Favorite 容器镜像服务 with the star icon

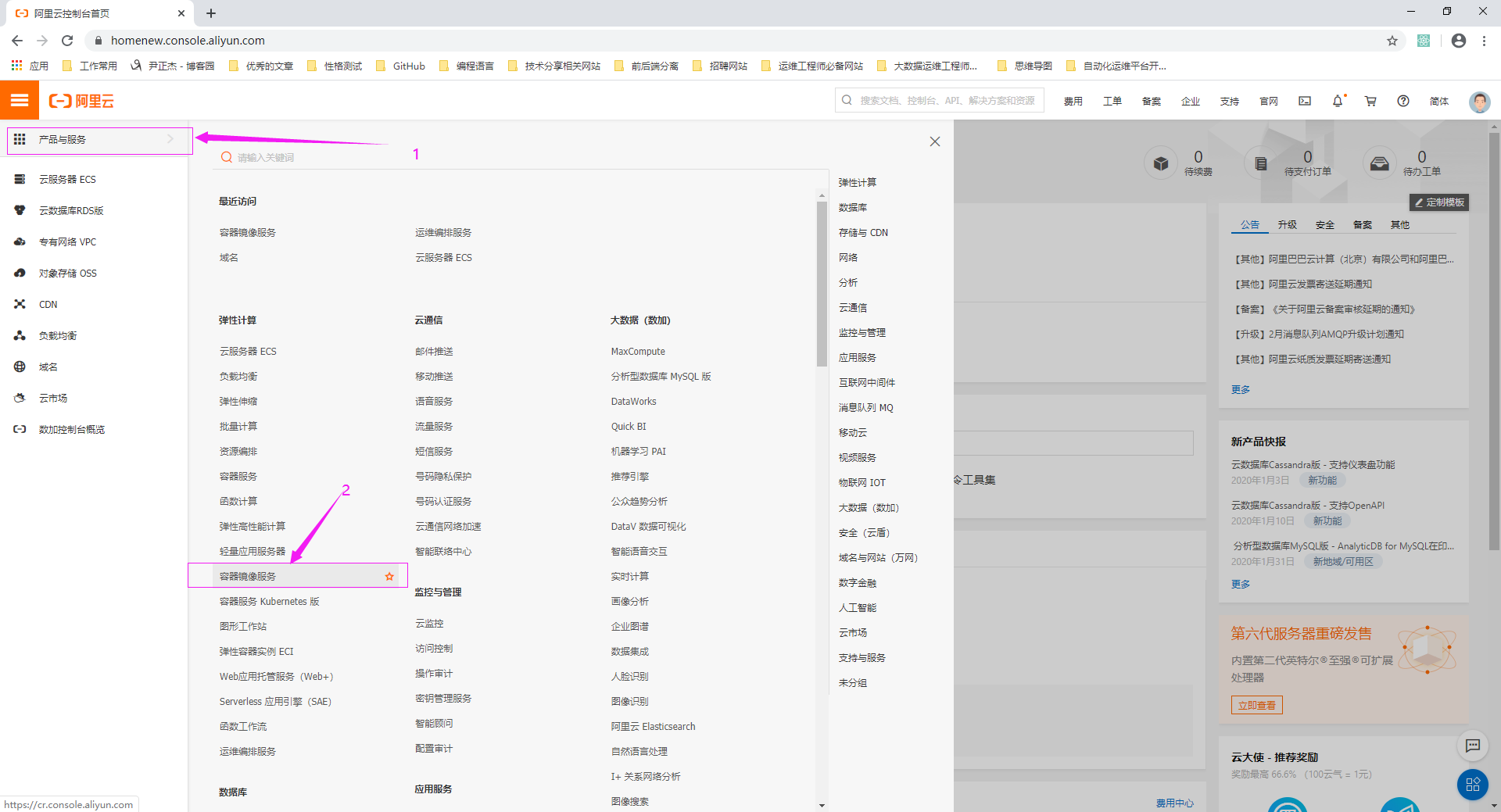tap(389, 577)
